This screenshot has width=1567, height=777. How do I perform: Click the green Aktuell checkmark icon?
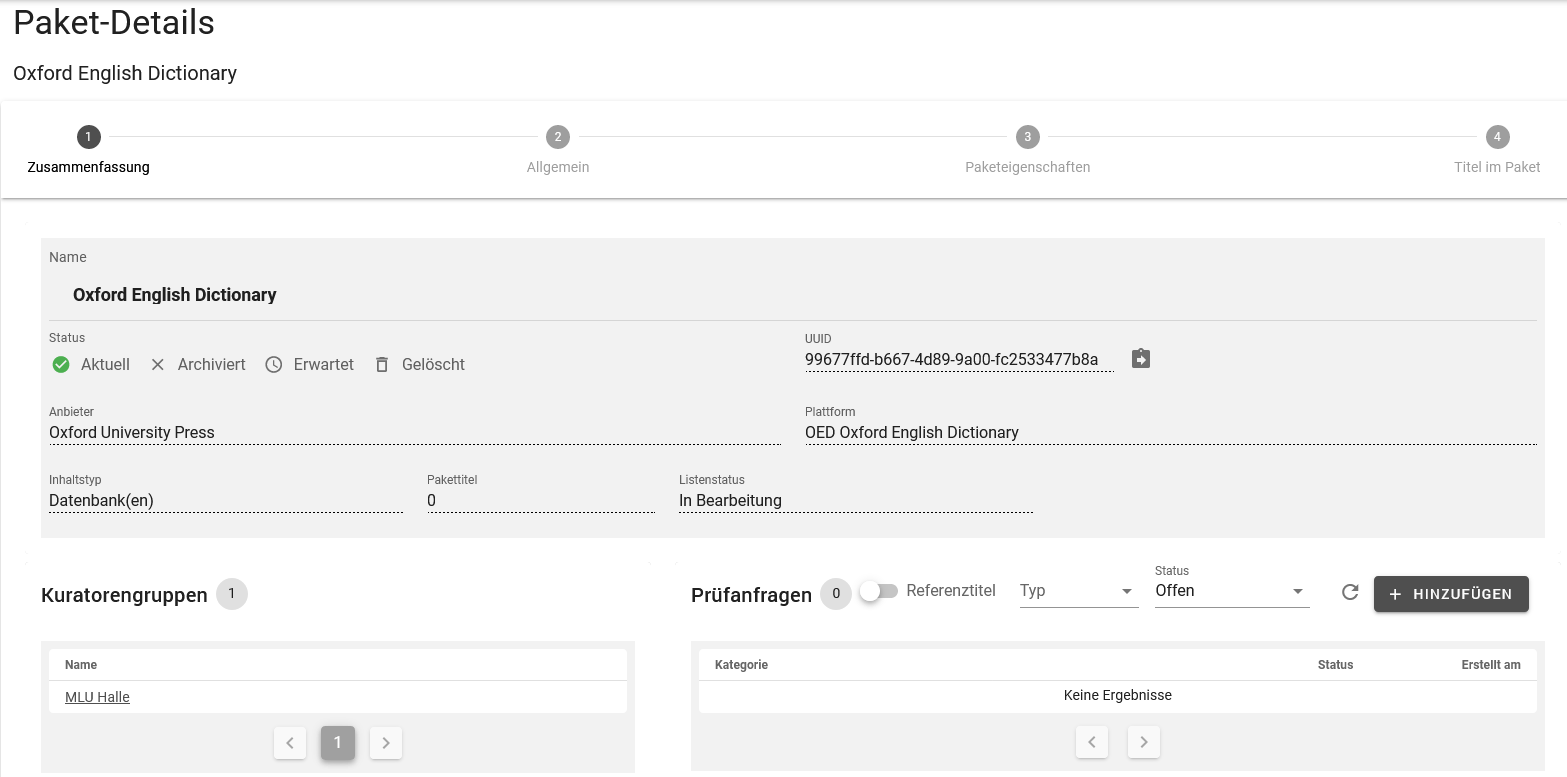point(61,365)
